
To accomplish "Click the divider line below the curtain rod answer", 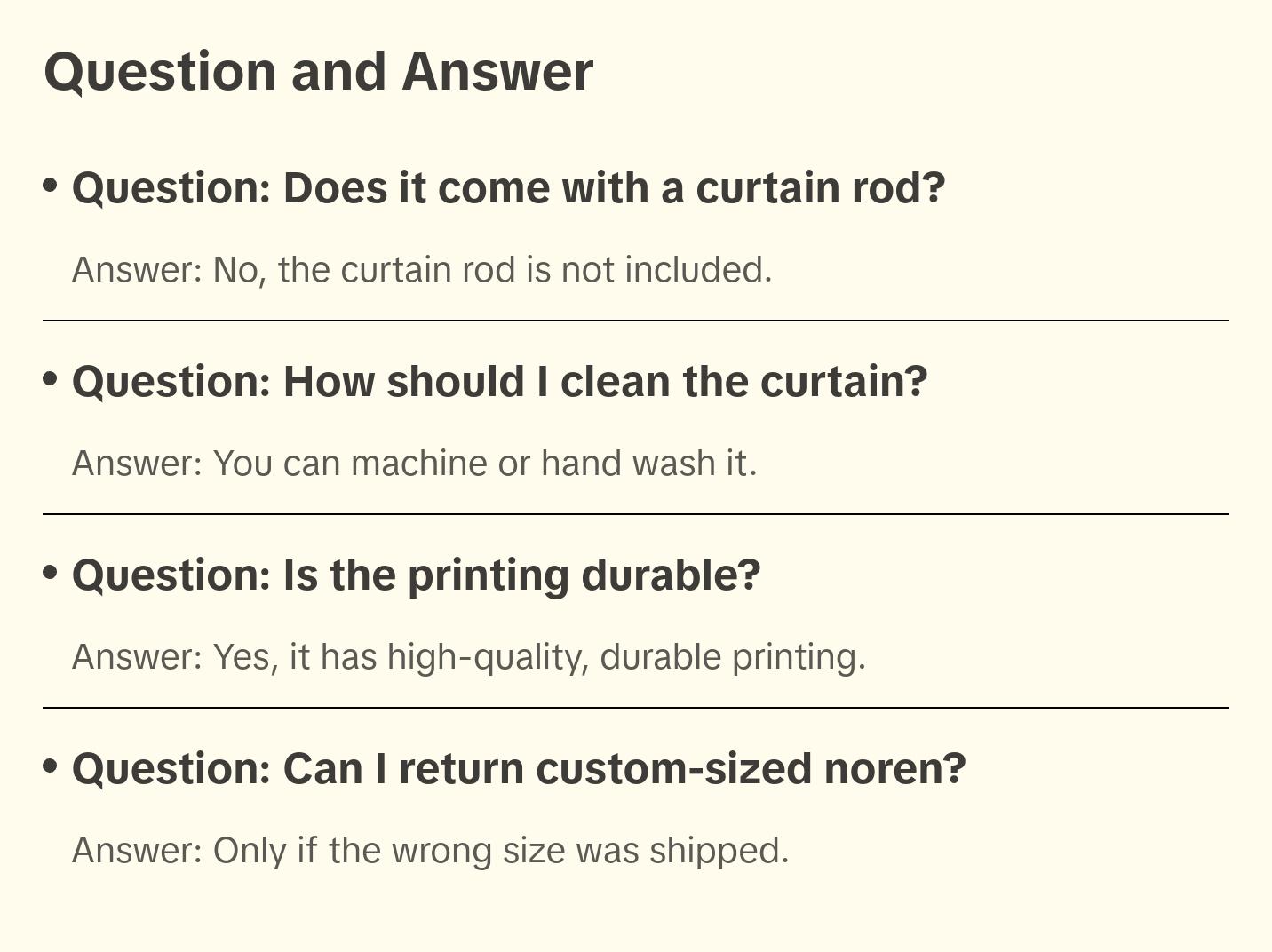I will click(636, 321).
